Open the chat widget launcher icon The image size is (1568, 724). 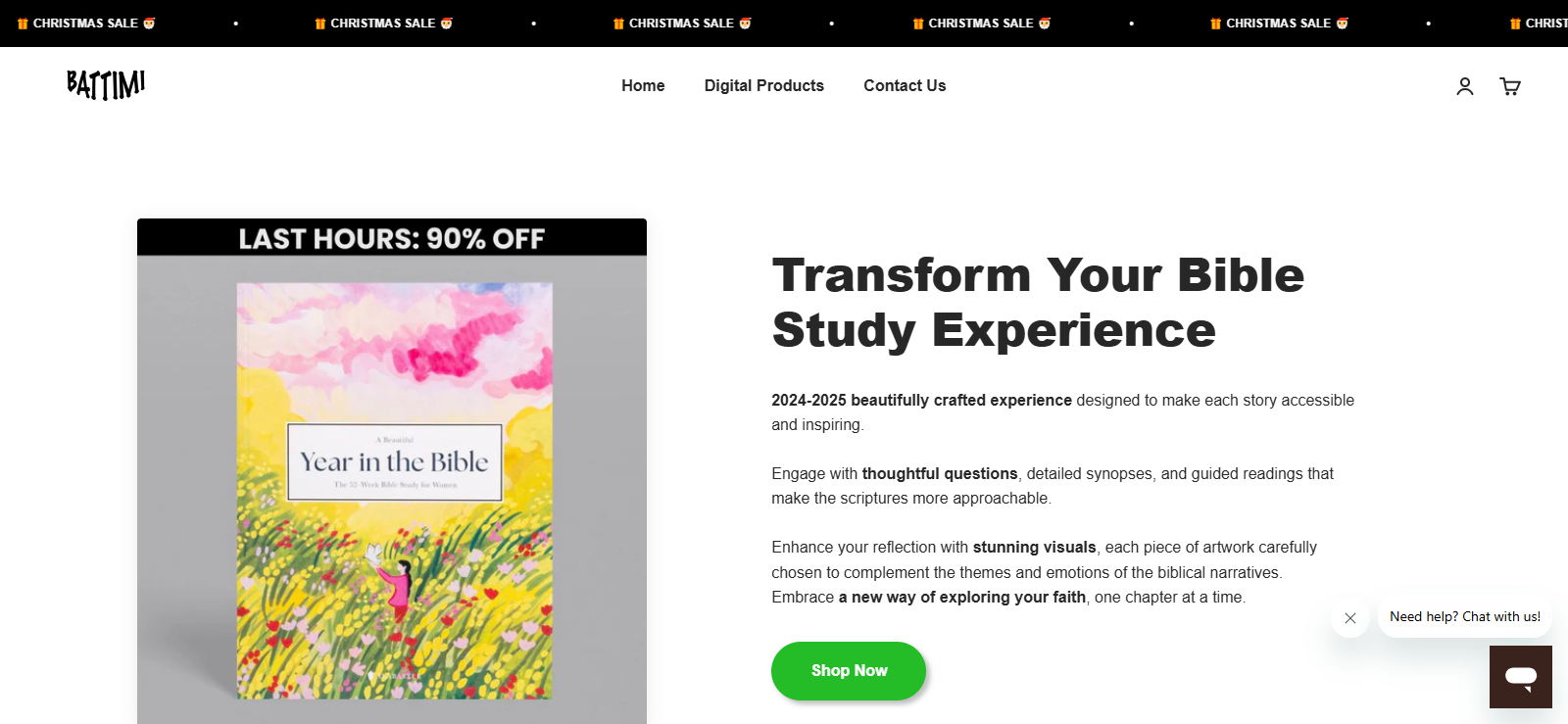(x=1520, y=676)
